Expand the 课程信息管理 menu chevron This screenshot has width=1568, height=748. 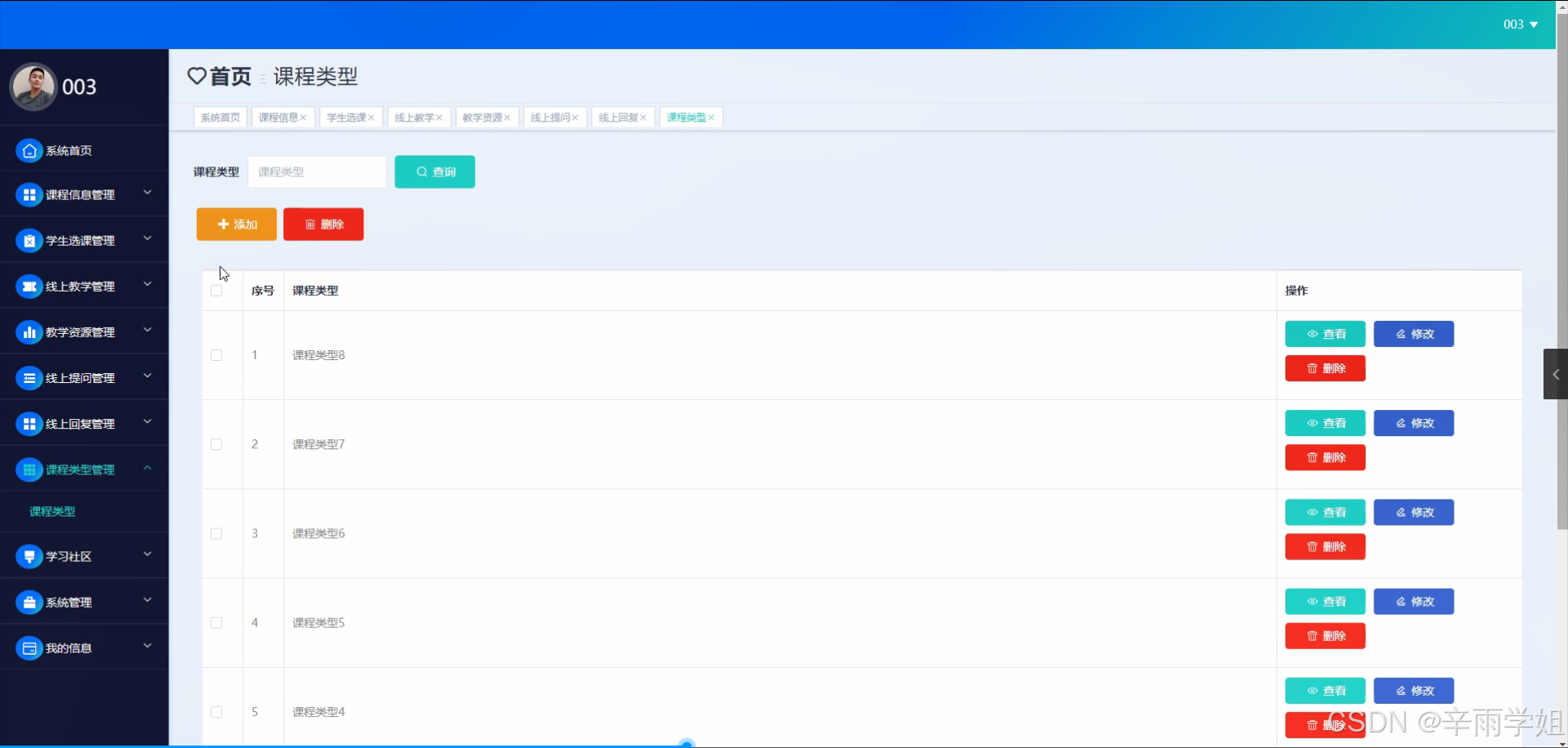point(148,193)
